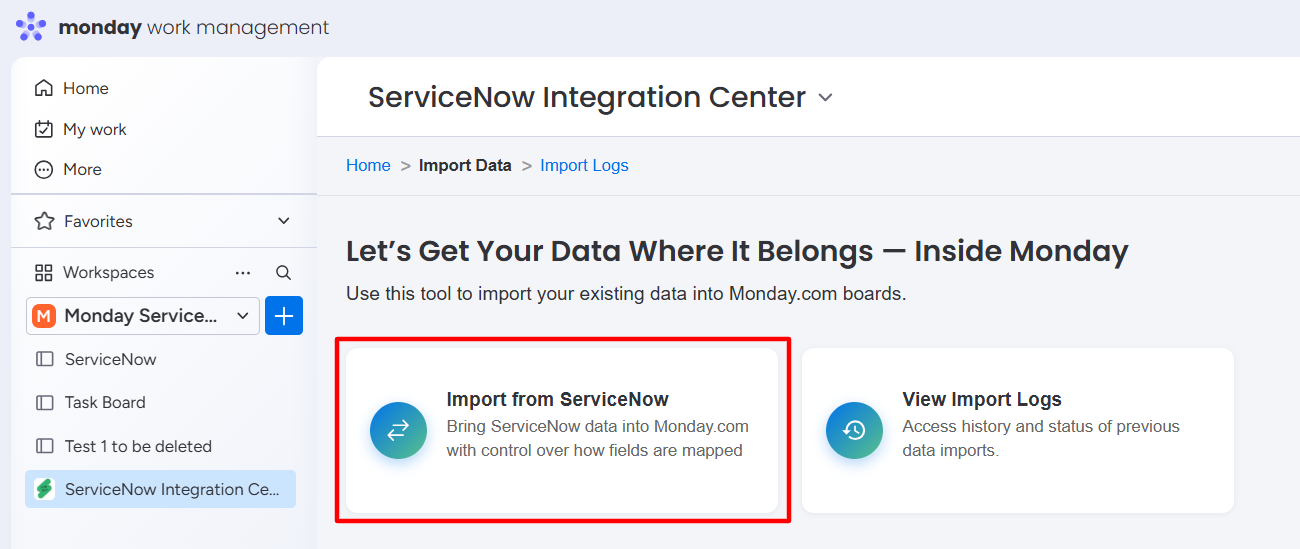Expand the Favorites section chevron
Screen dimensions: 1300x549
click(x=284, y=221)
